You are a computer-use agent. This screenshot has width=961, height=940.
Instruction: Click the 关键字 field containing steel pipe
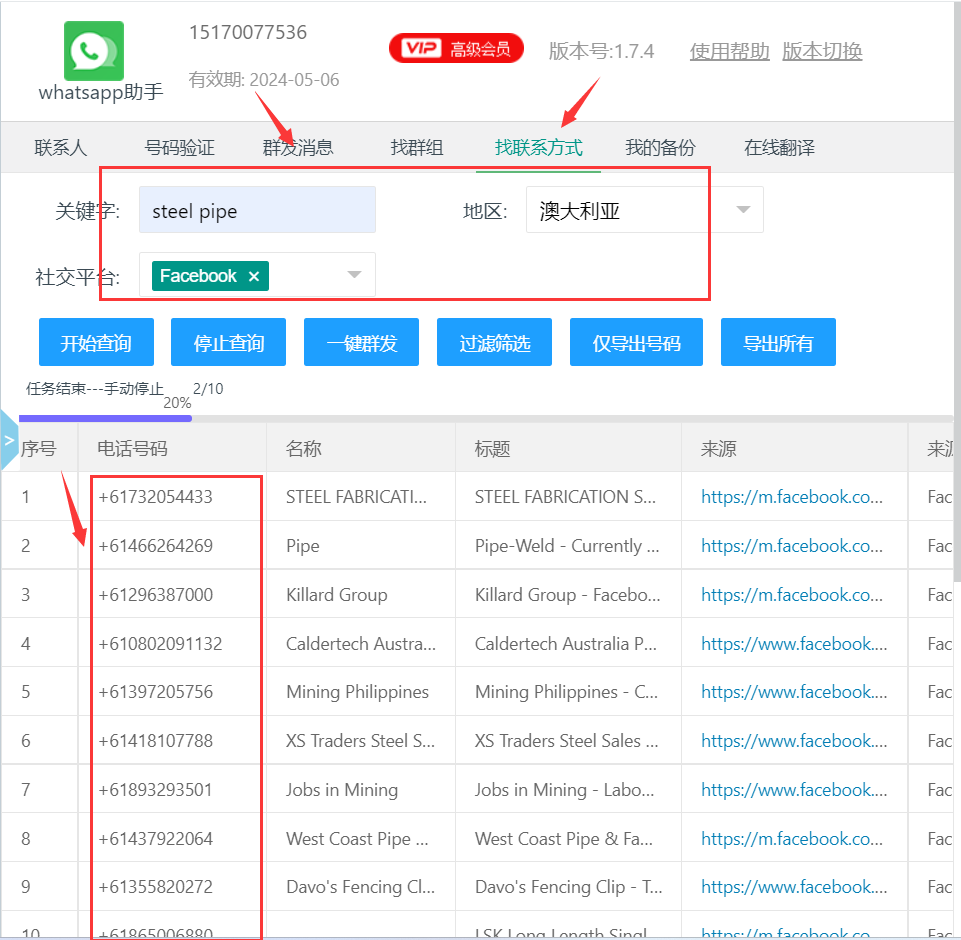tap(257, 210)
